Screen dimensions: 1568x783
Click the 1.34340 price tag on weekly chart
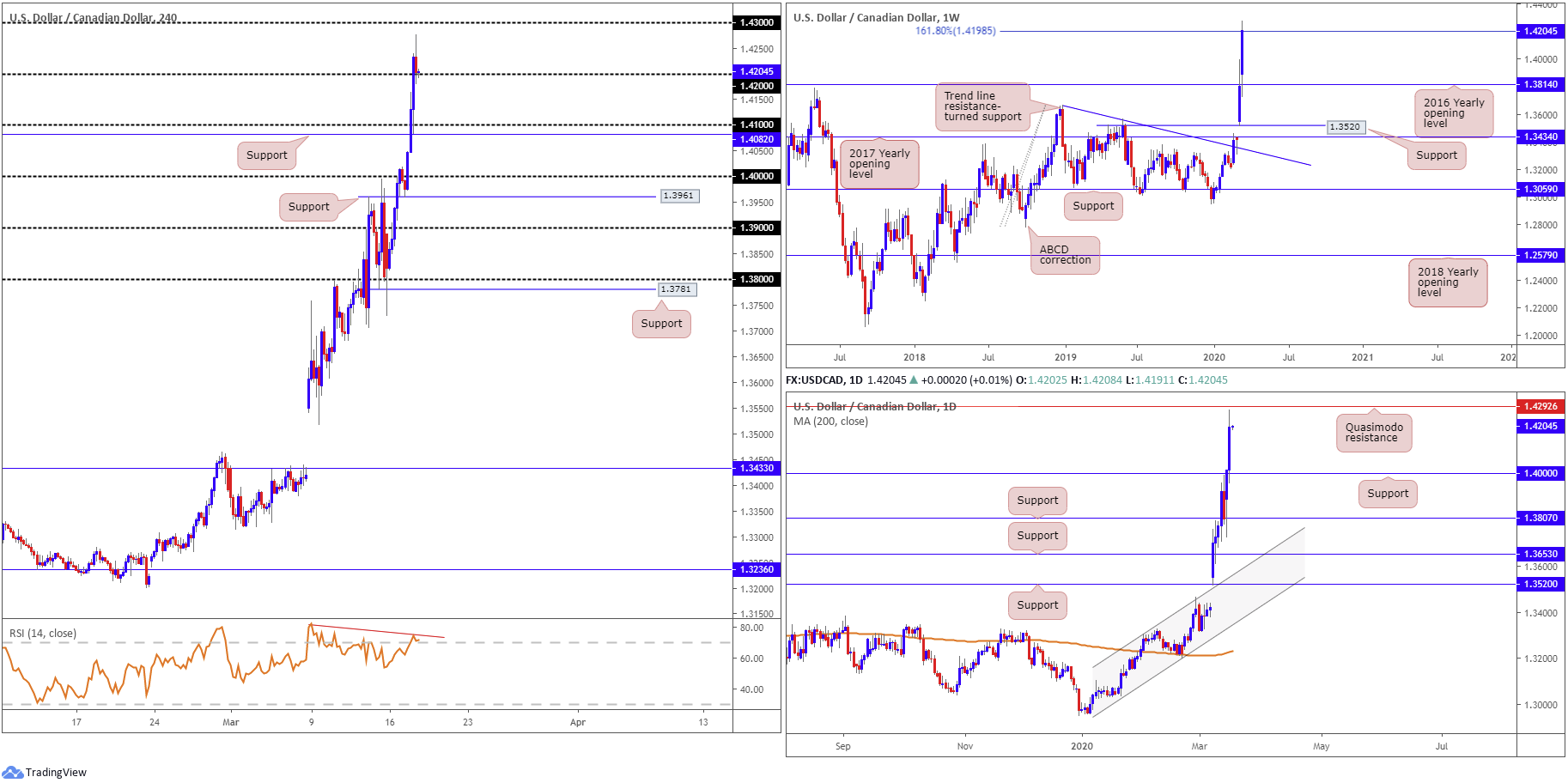[x=1540, y=137]
